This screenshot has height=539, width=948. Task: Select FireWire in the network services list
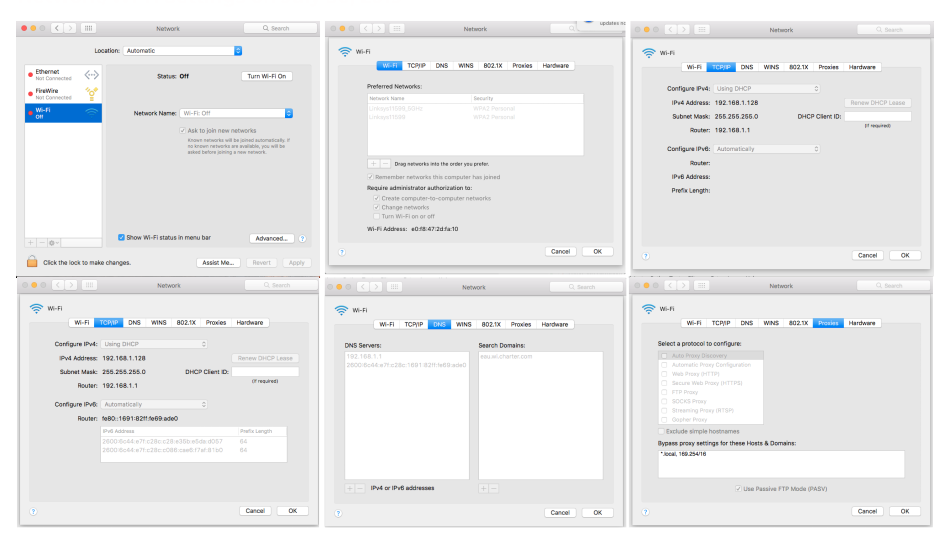tap(52, 93)
